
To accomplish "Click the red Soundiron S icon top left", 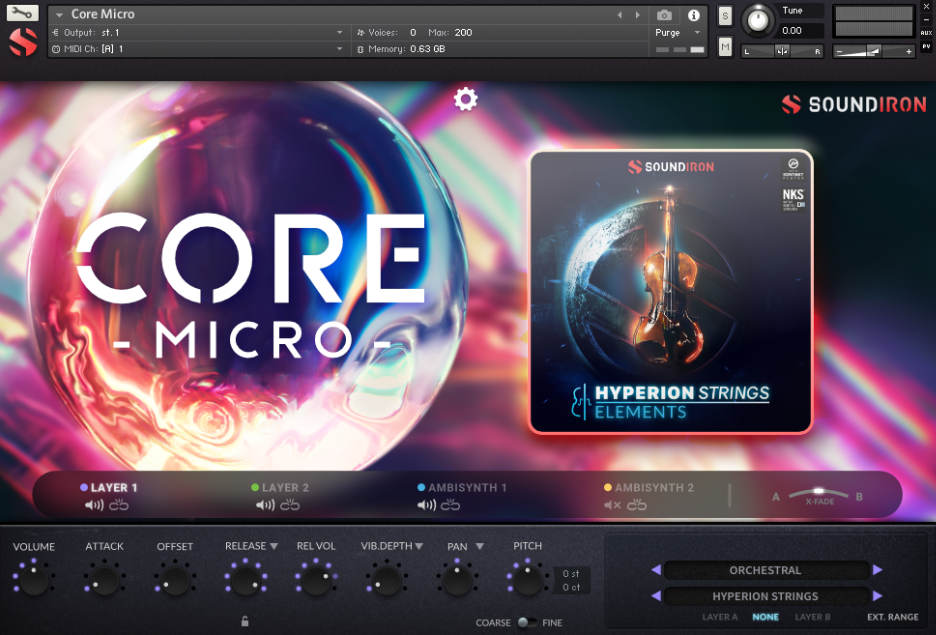I will click(x=22, y=42).
